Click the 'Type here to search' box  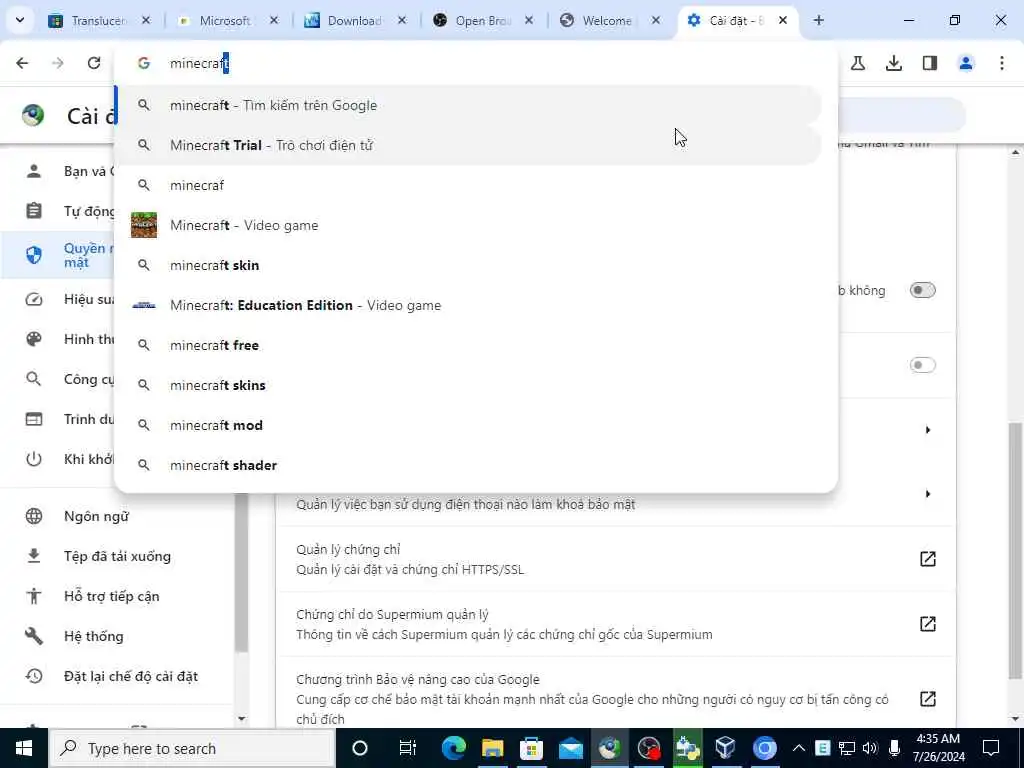tap(192, 748)
